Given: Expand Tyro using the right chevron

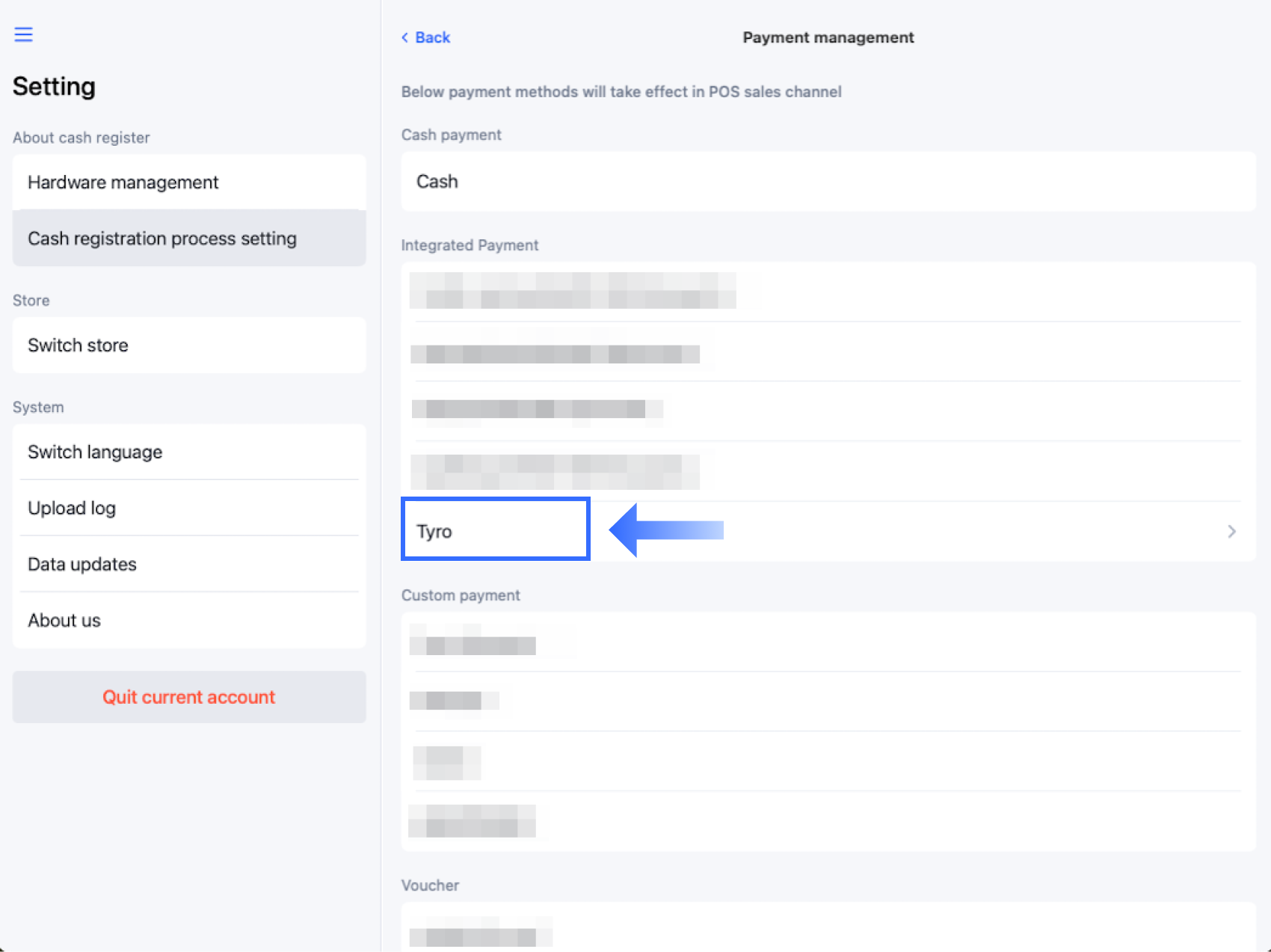Looking at the screenshot, I should 1231,532.
